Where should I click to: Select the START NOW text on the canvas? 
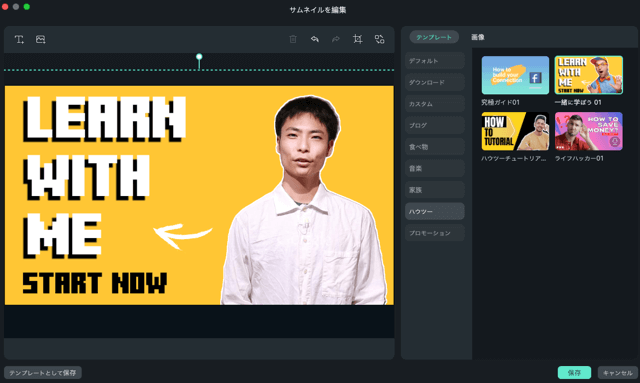(94, 283)
